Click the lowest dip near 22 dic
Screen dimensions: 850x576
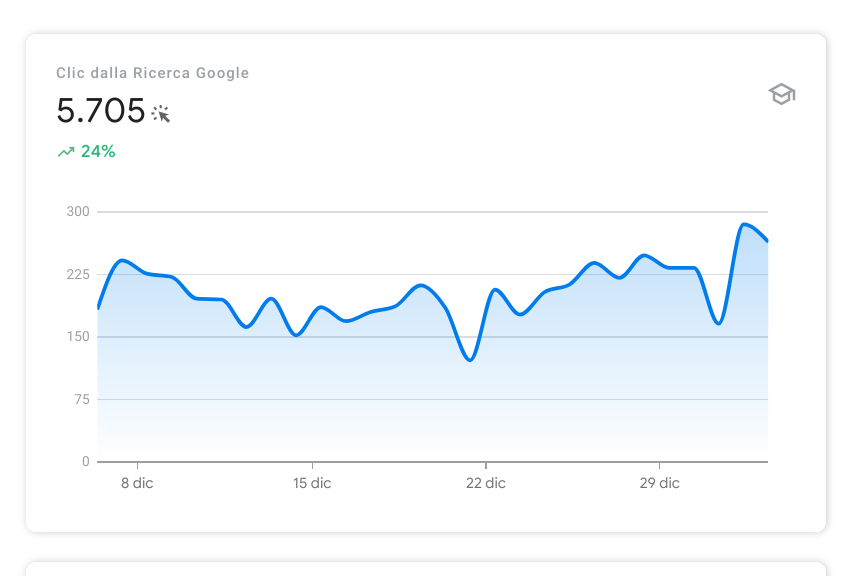click(470, 360)
